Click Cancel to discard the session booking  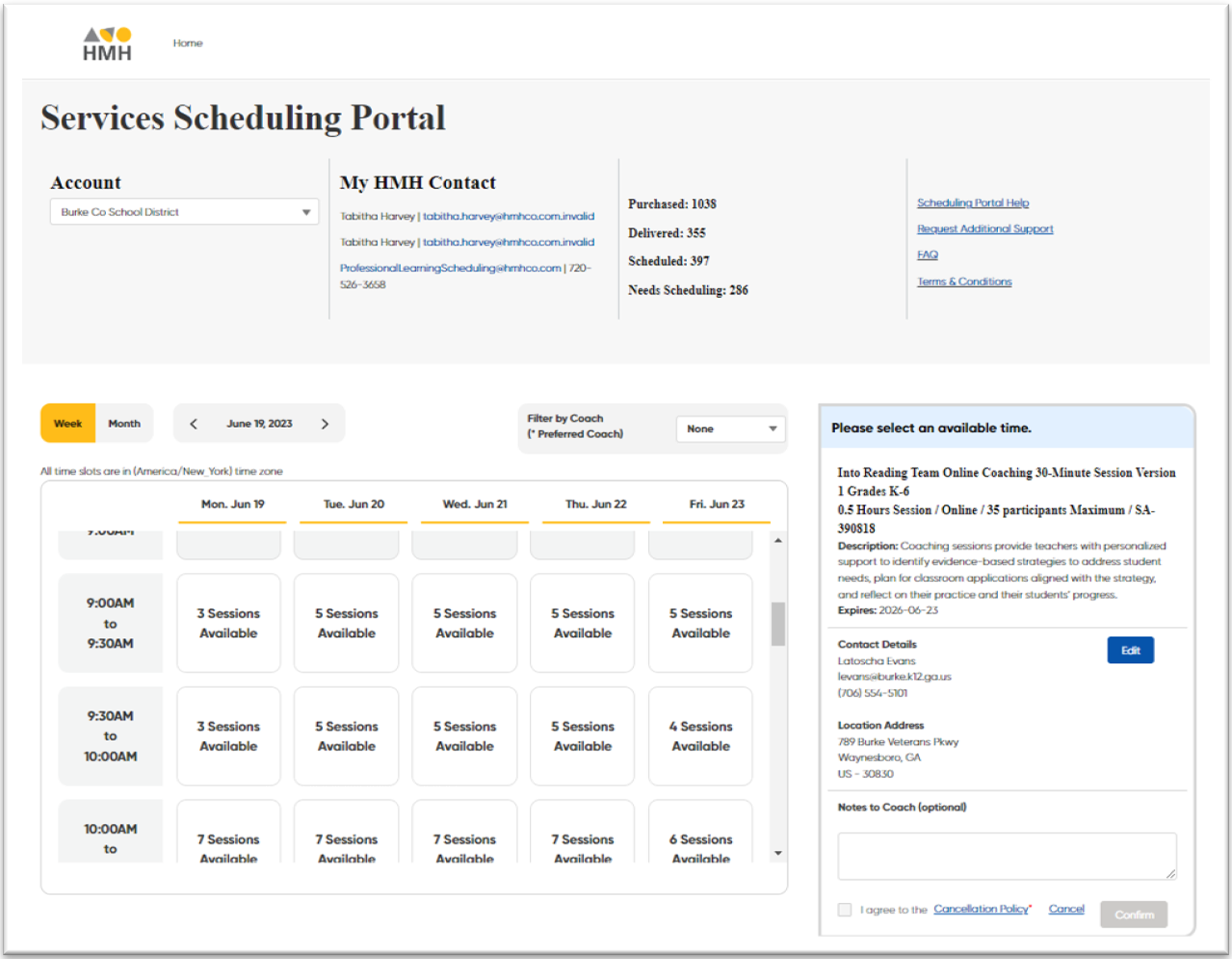(x=1066, y=908)
